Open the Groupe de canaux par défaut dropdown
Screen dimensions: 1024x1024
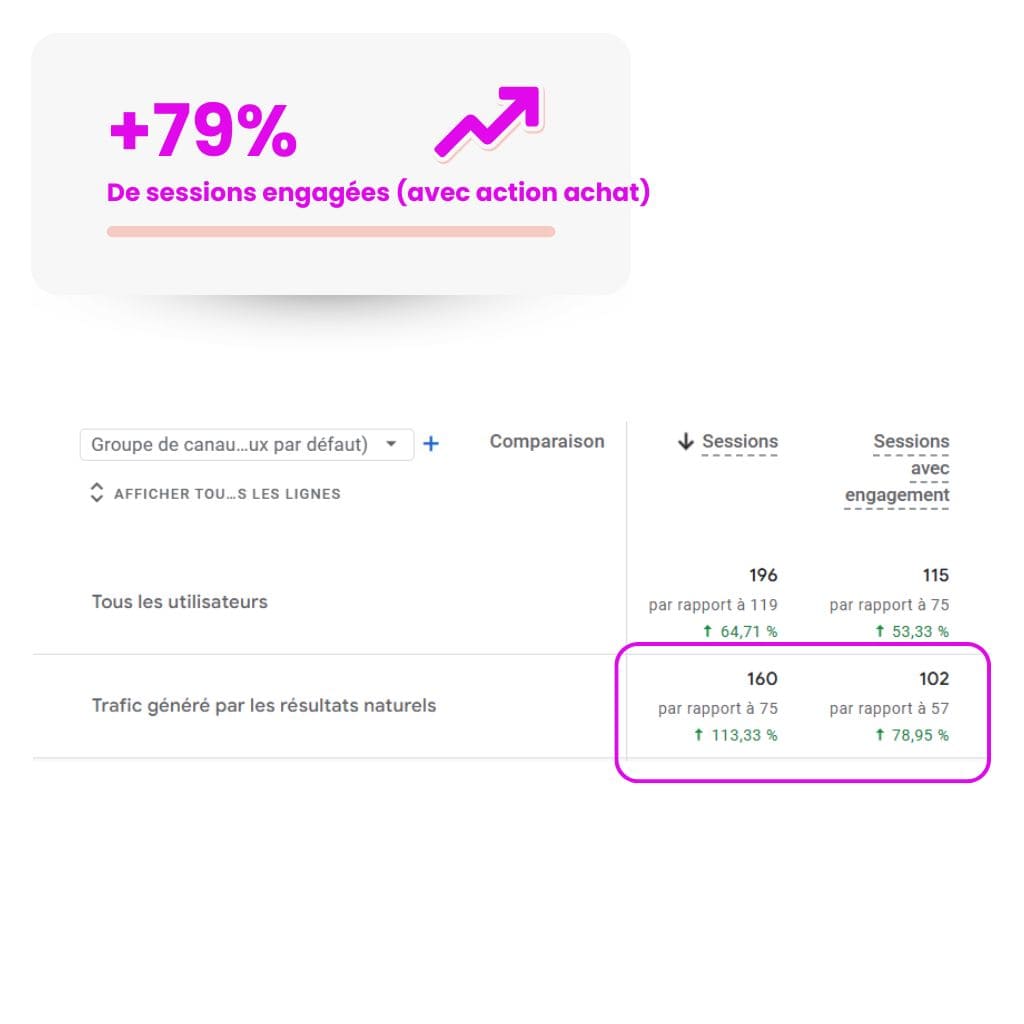pos(245,443)
